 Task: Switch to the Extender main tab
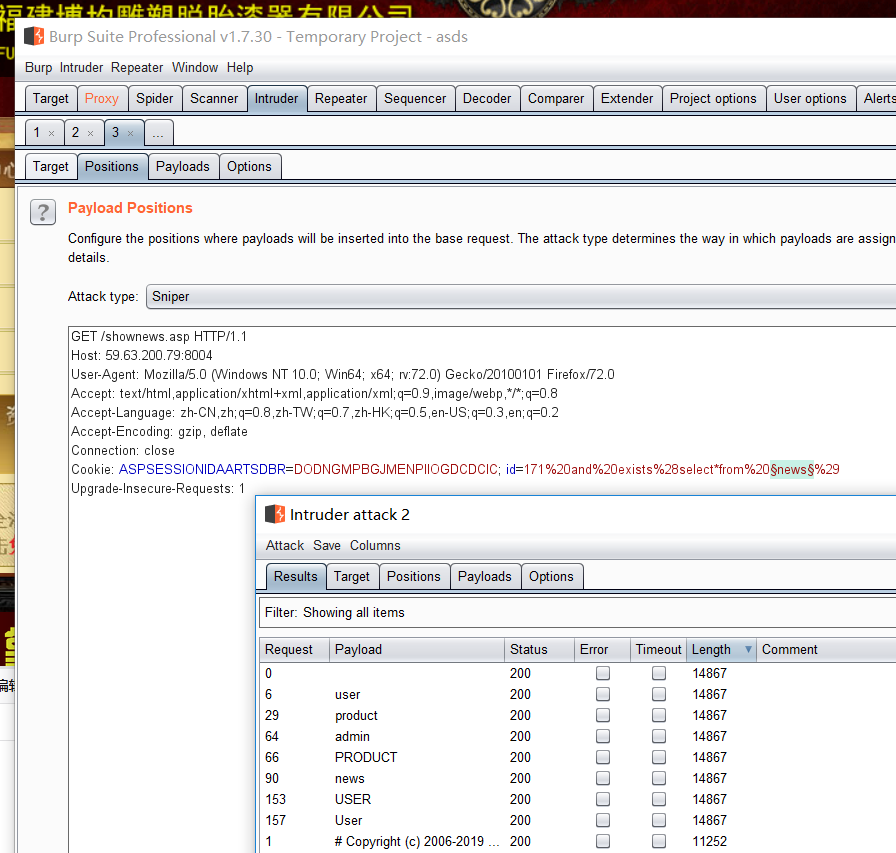point(627,98)
